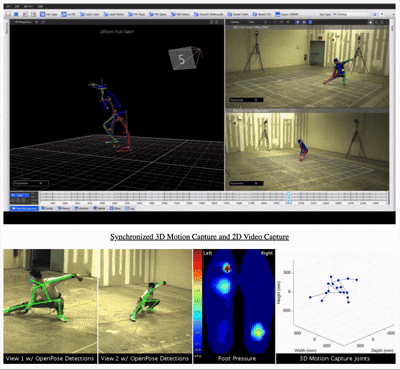Select the History bottom tab
400x370 pixels.
pos(64,208)
